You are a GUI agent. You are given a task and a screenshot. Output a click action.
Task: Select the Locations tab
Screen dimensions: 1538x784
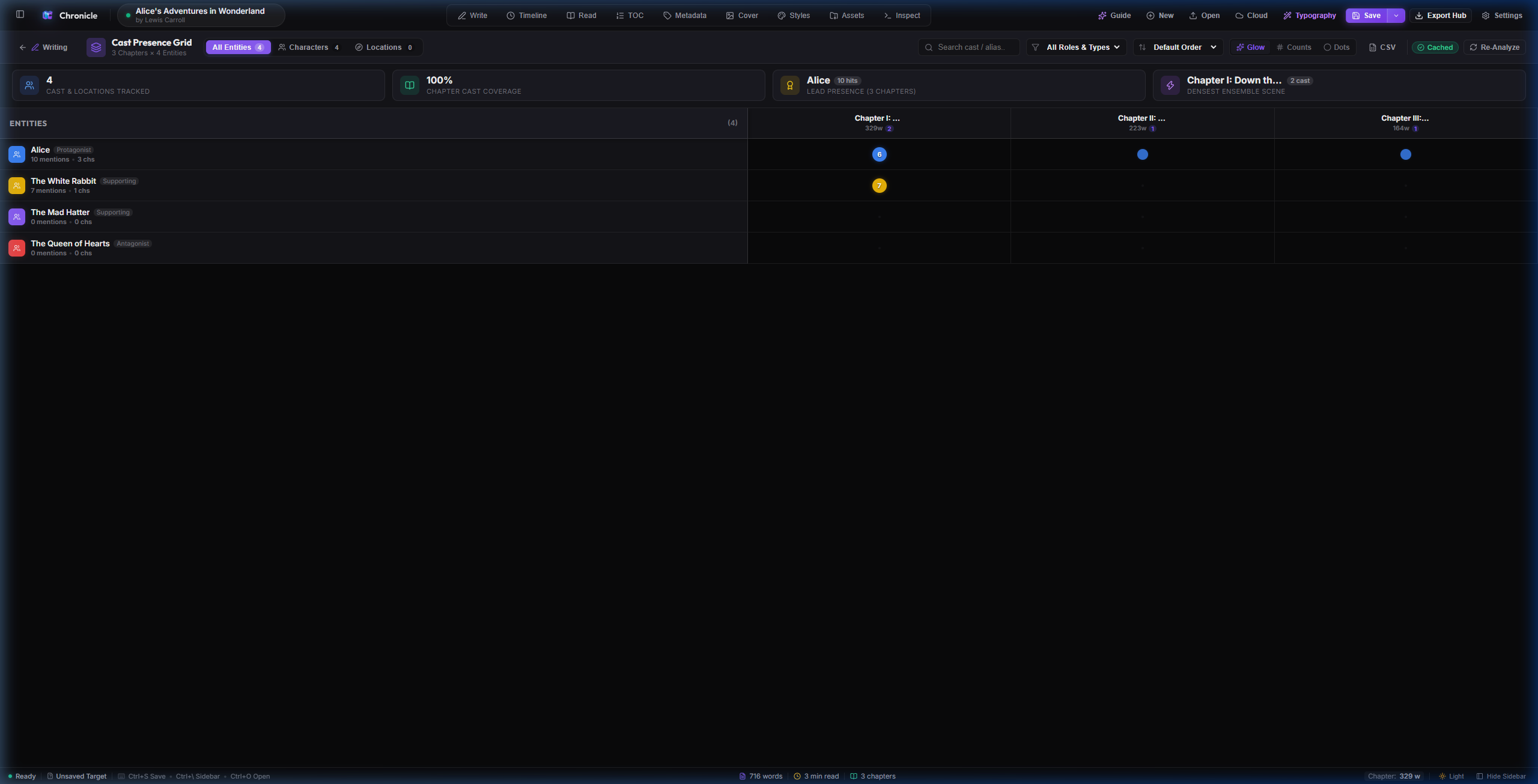tap(384, 47)
